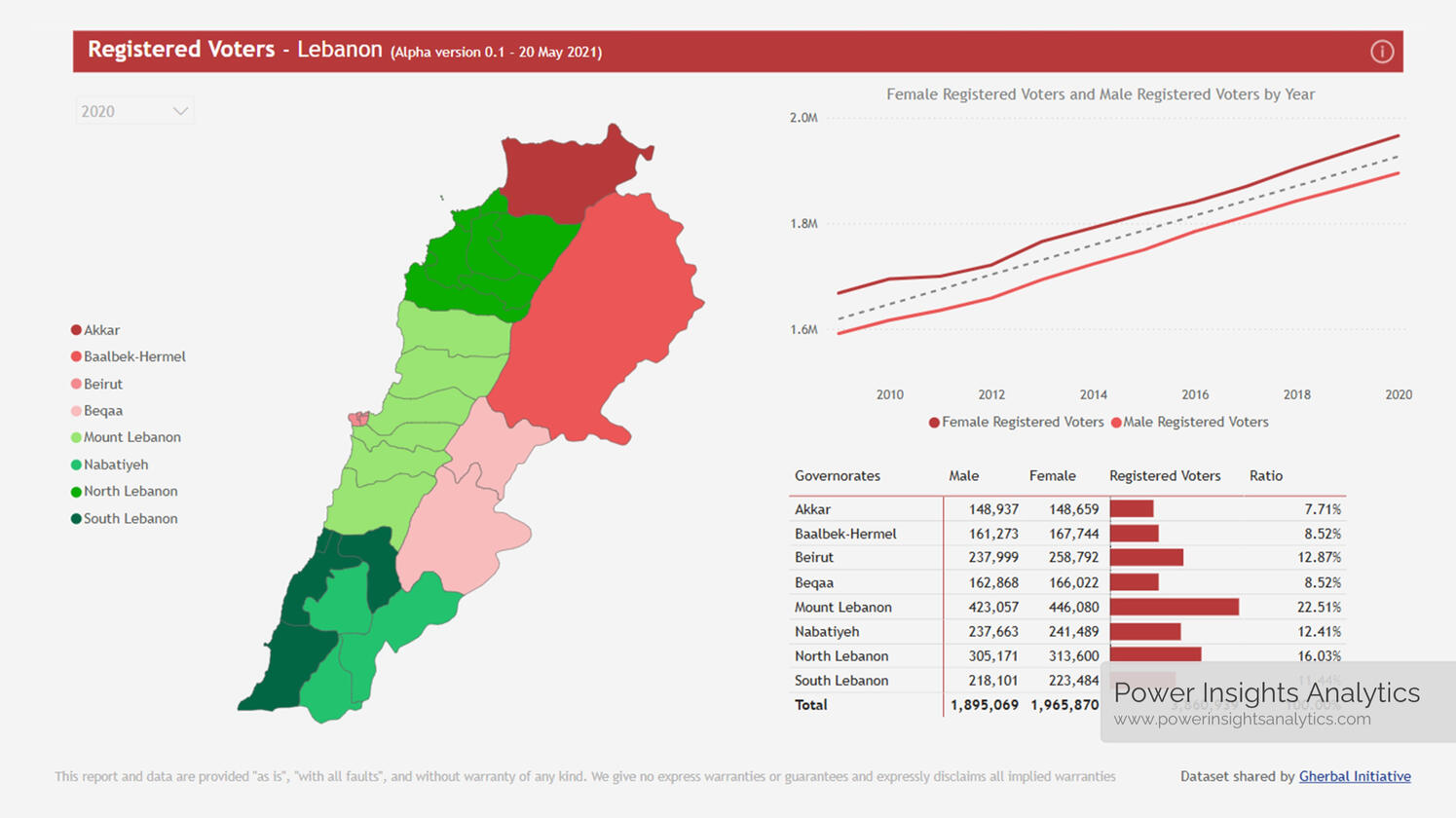This screenshot has height=818, width=1456.
Task: Open the Gherbal Initiative link
Action: [1354, 776]
